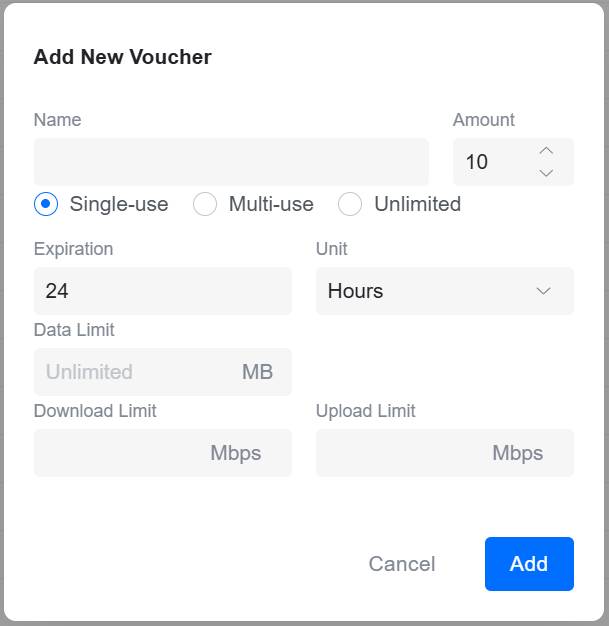
Task: Click the Name field label
Action: (57, 120)
